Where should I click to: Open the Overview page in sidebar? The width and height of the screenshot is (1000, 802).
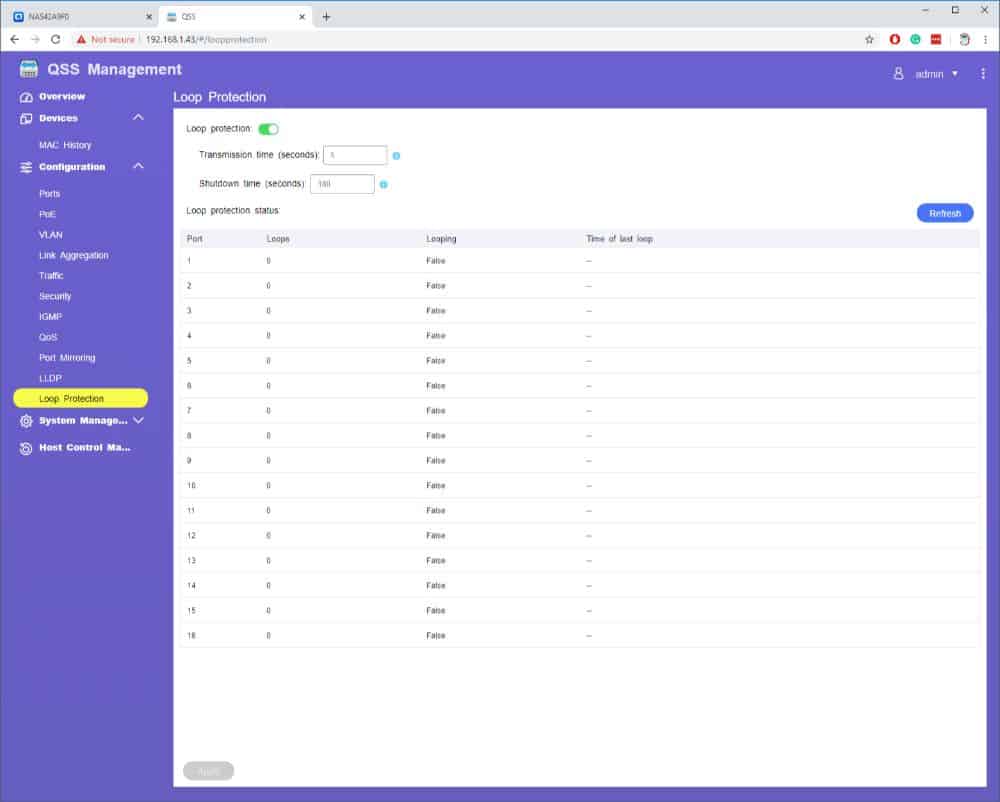point(62,96)
